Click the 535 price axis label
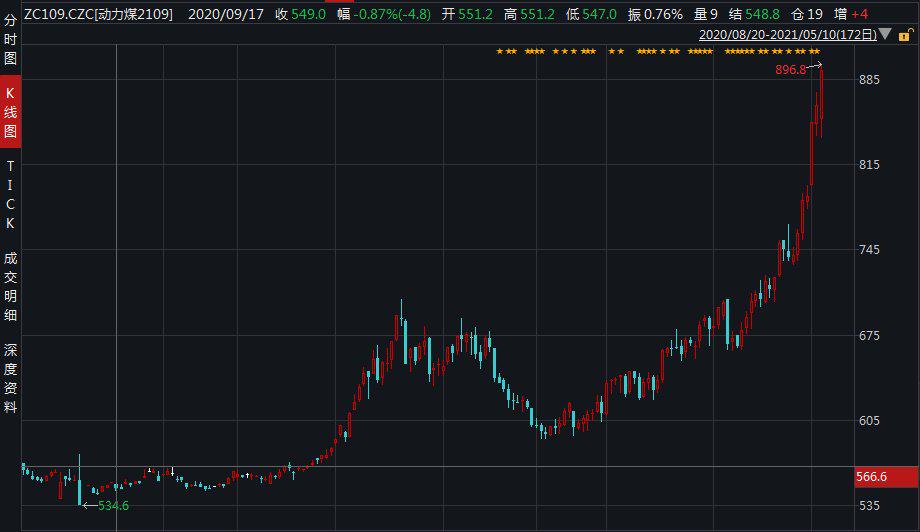Image resolution: width=920 pixels, height=532 pixels. tap(869, 506)
